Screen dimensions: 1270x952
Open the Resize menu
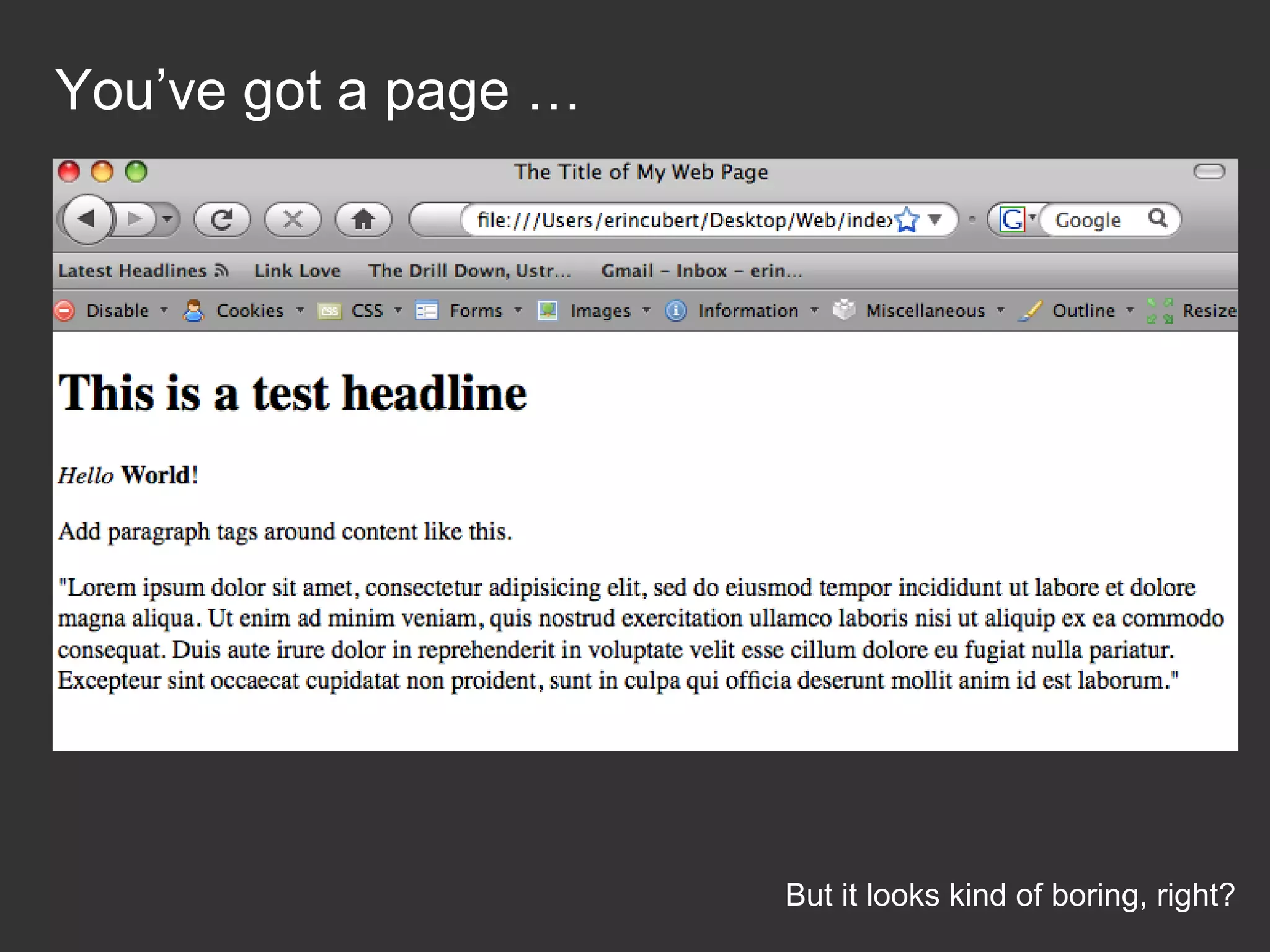click(1210, 311)
